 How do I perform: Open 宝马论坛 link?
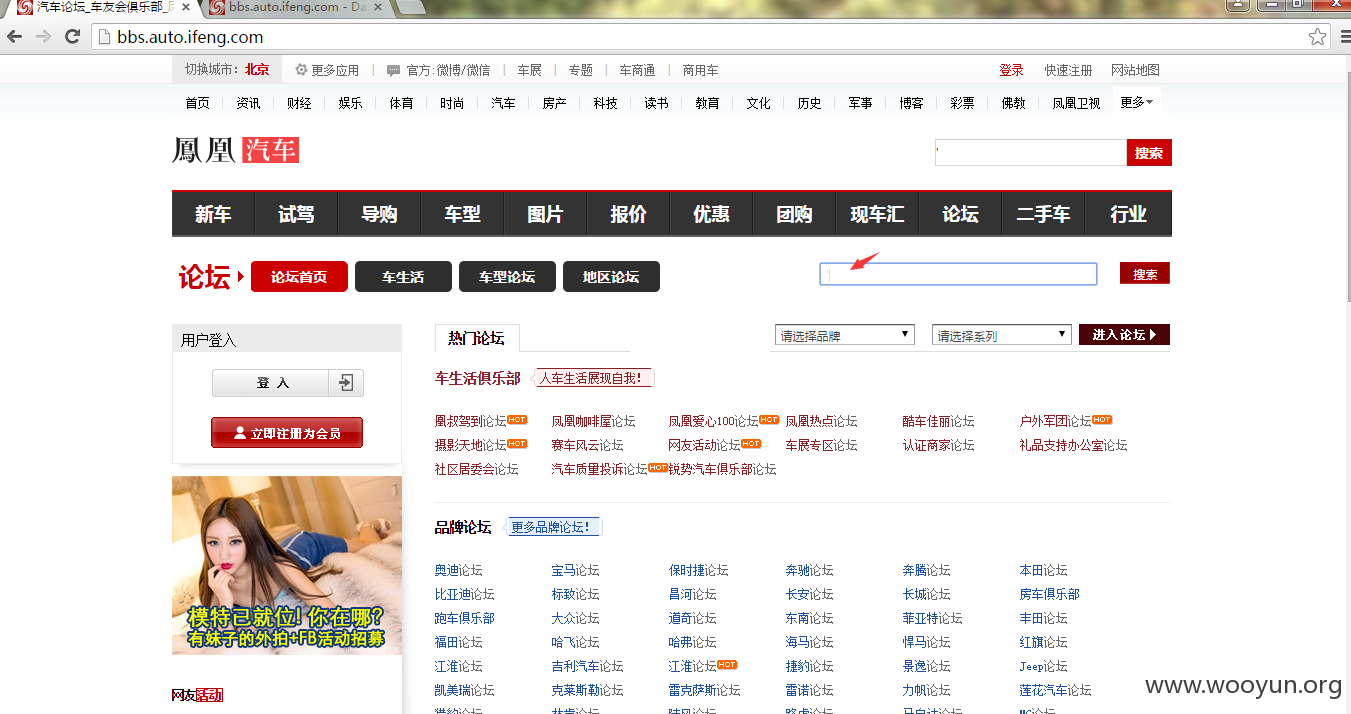click(575, 570)
